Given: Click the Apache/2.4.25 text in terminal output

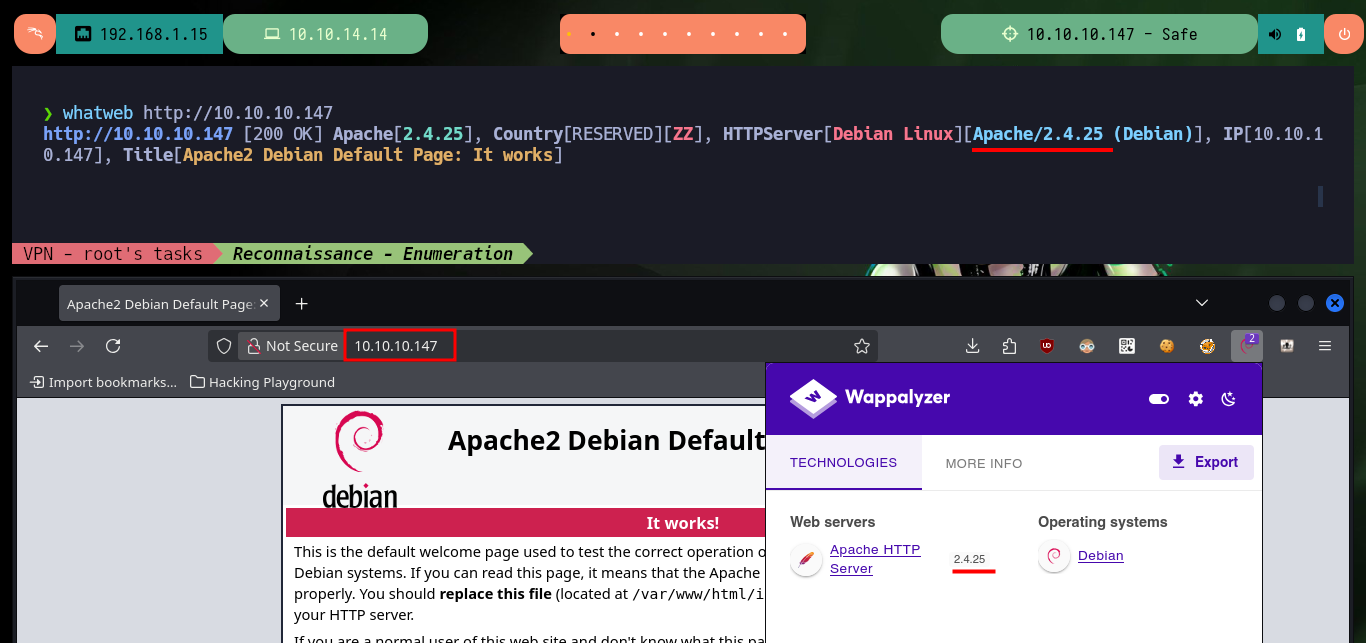Looking at the screenshot, I should coord(1038,134).
